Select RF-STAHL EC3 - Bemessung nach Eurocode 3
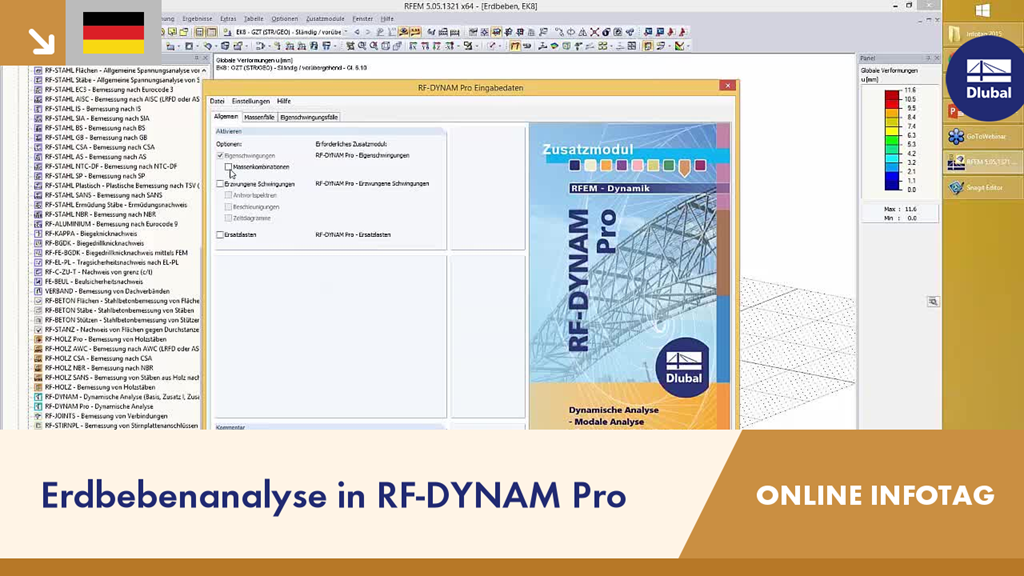 pyautogui.click(x=108, y=89)
